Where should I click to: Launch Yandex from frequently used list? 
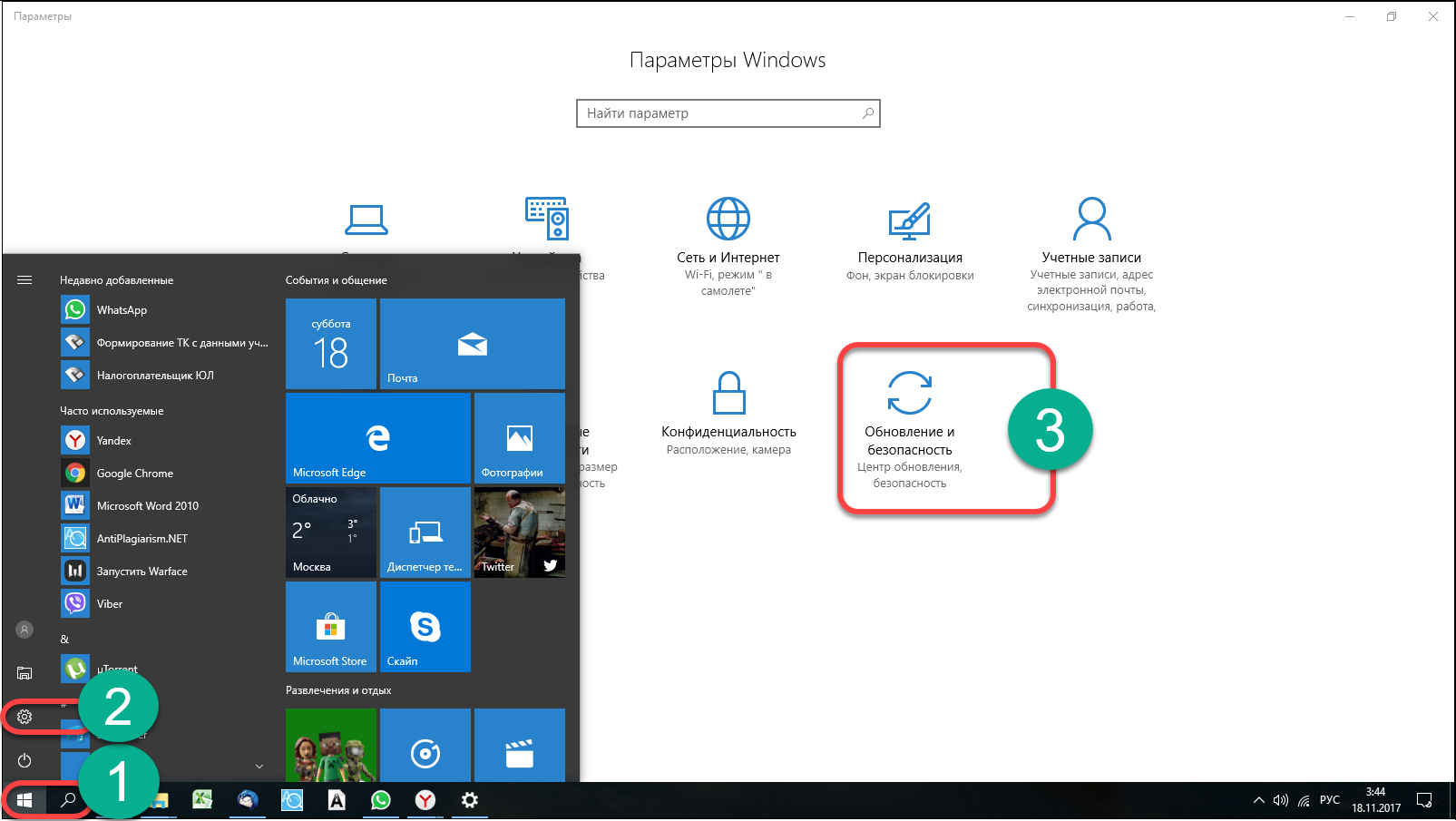click(x=163, y=441)
